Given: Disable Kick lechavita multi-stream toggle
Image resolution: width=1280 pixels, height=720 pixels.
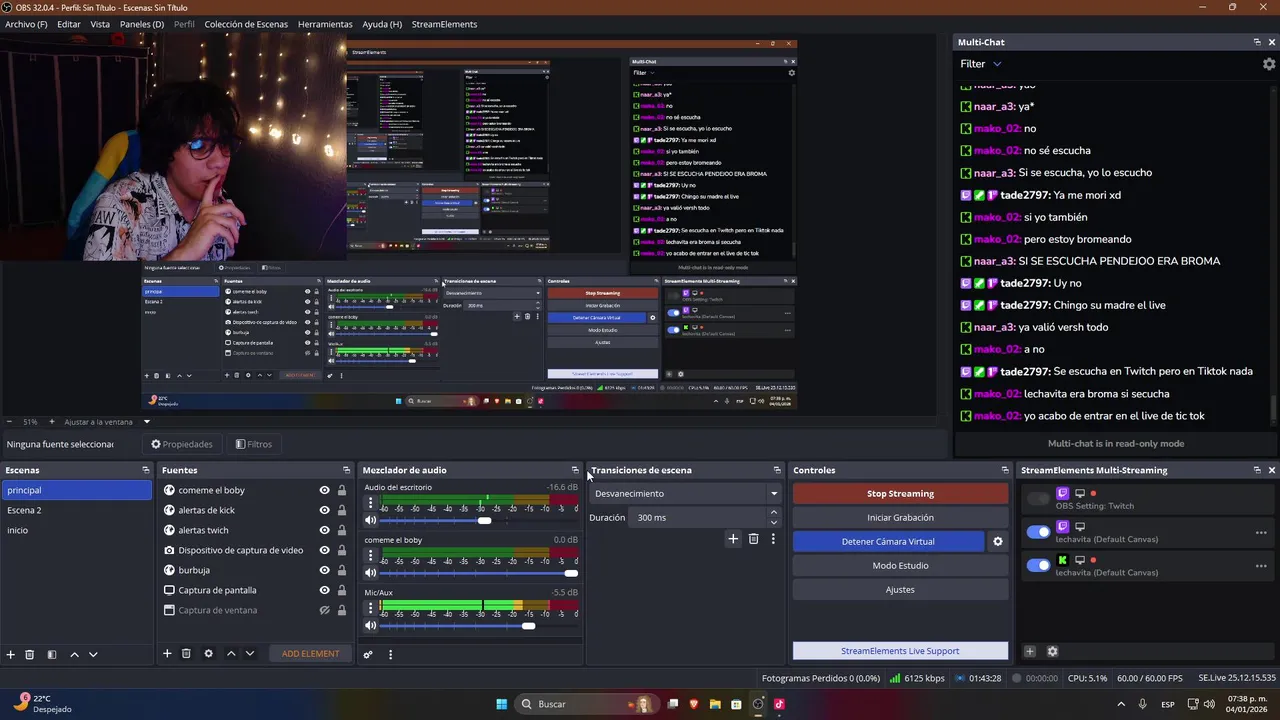Looking at the screenshot, I should (x=1039, y=565).
